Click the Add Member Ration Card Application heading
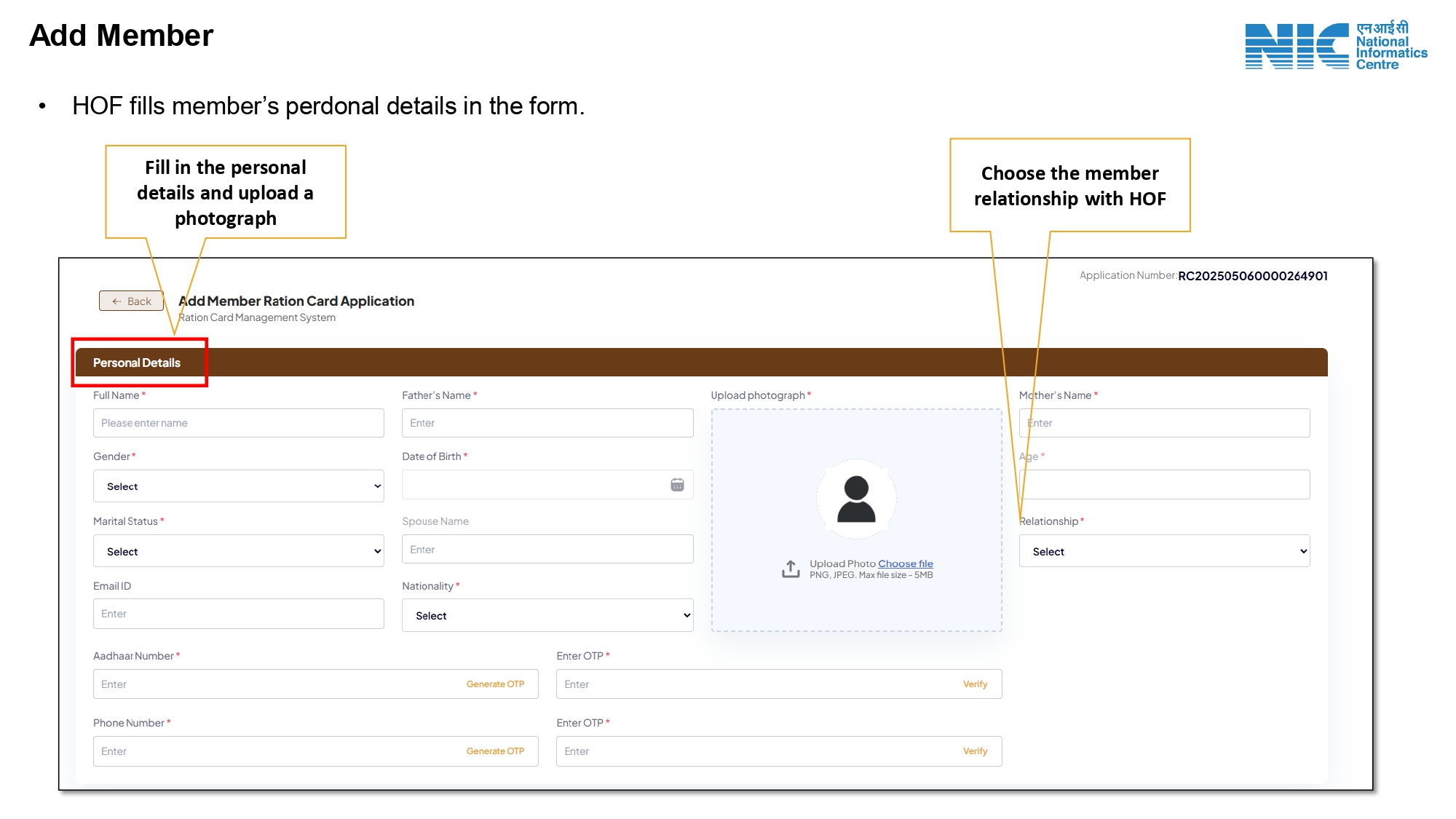 click(296, 301)
